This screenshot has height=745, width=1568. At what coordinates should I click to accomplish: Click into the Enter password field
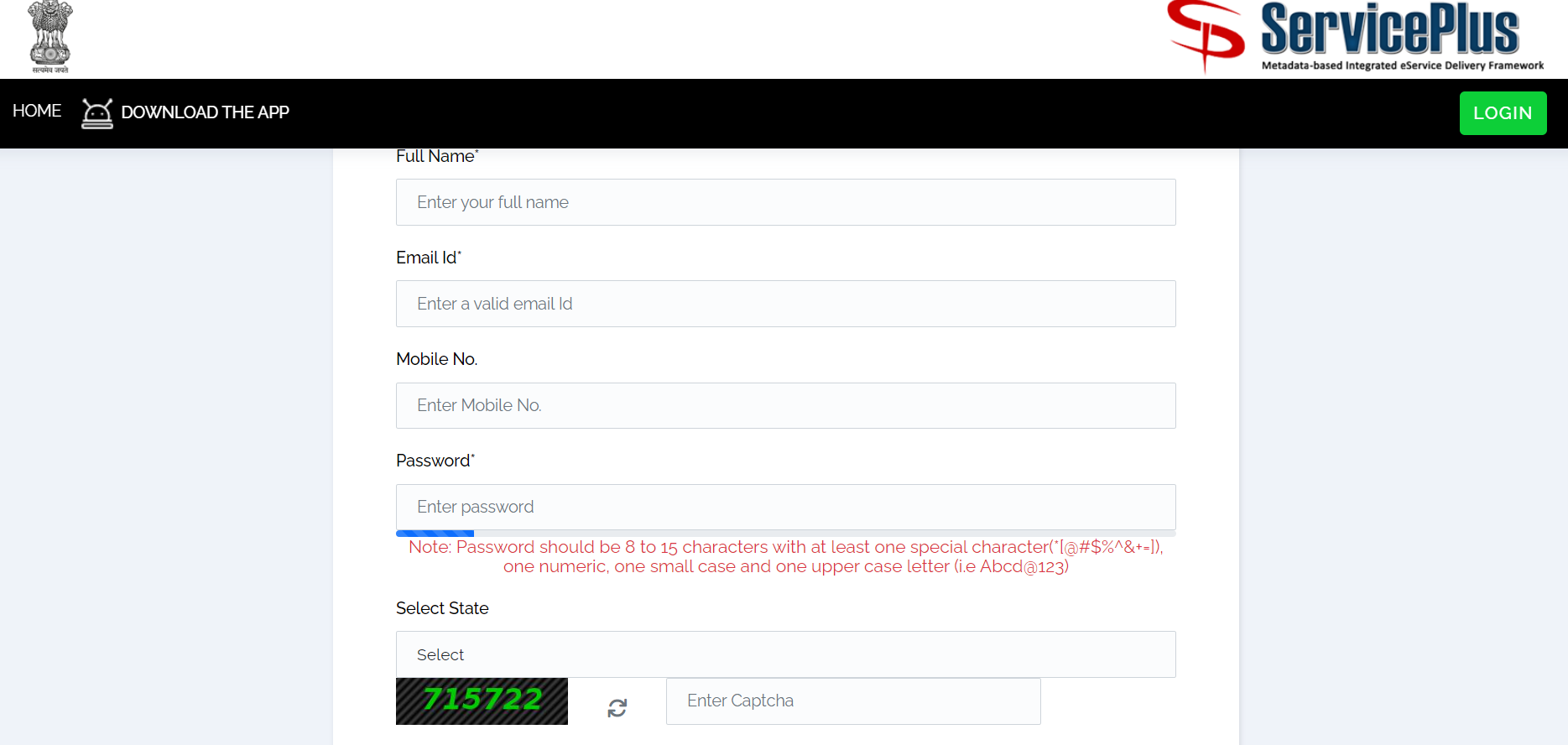[x=785, y=507]
